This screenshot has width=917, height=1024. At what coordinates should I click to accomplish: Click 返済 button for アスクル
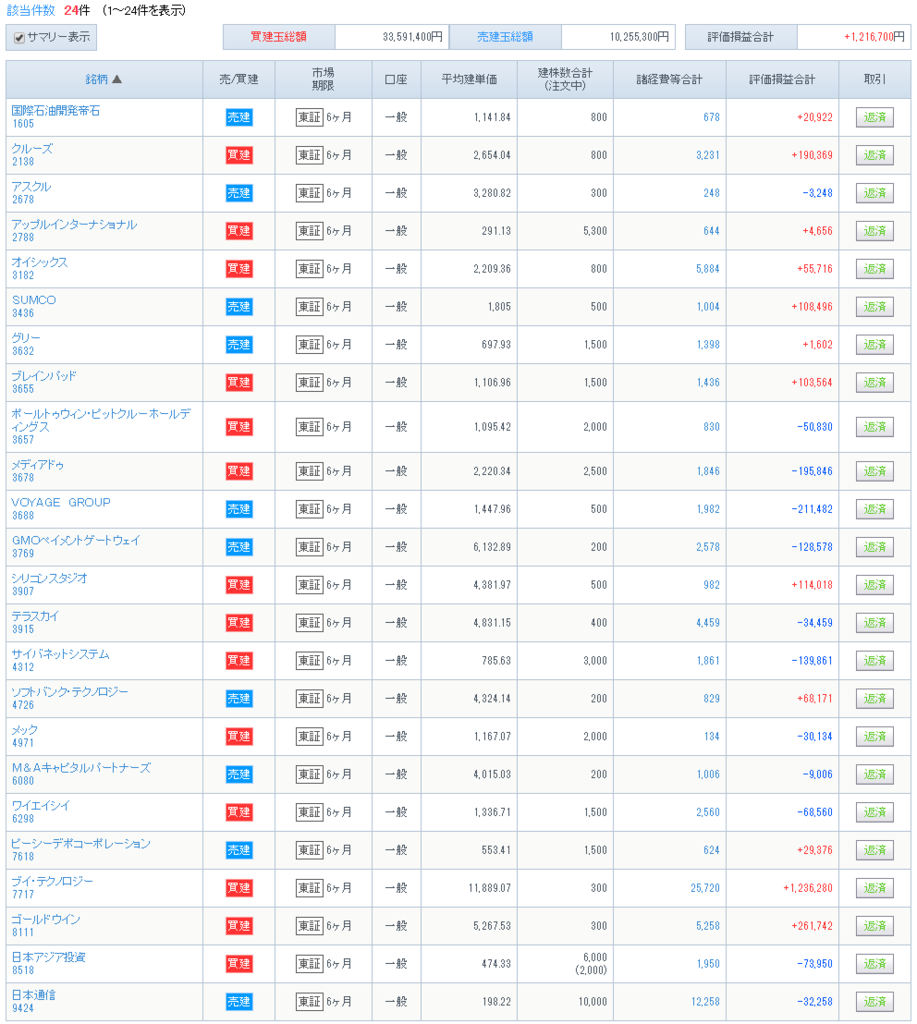coord(875,193)
